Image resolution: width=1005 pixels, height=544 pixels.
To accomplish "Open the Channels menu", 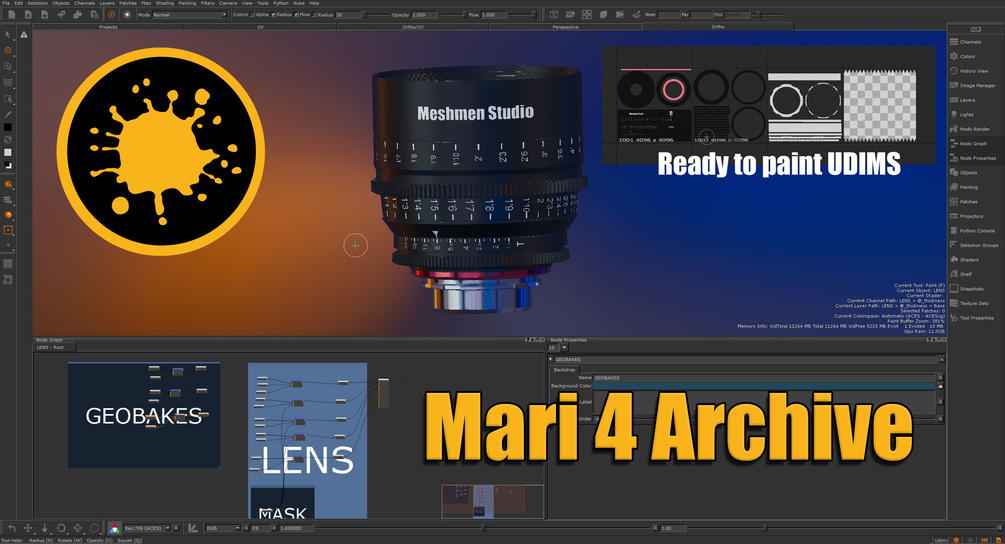I will click(84, 3).
